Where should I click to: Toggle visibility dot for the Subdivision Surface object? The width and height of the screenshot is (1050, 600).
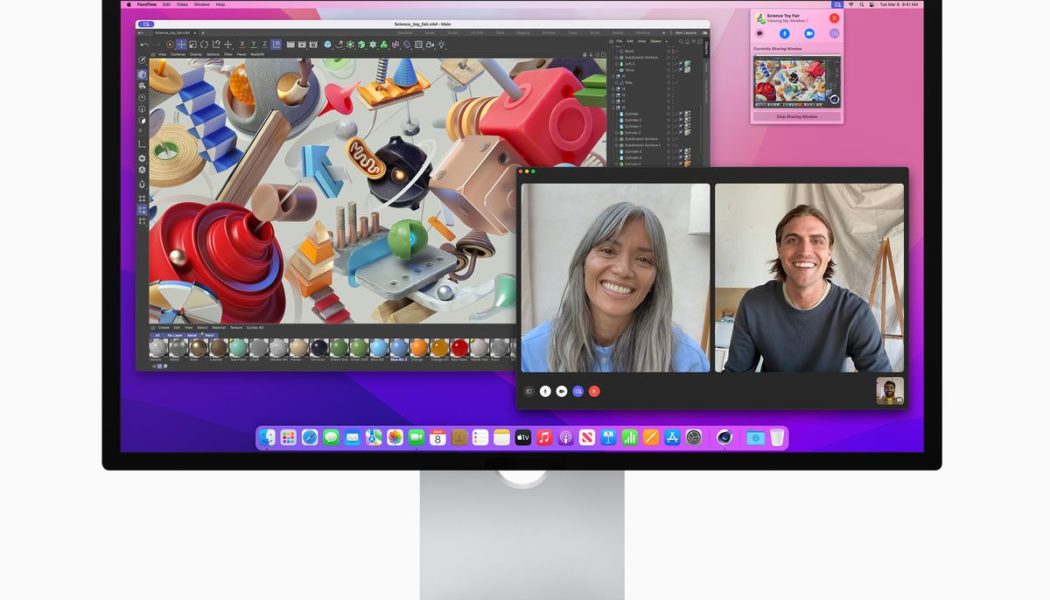[668, 57]
